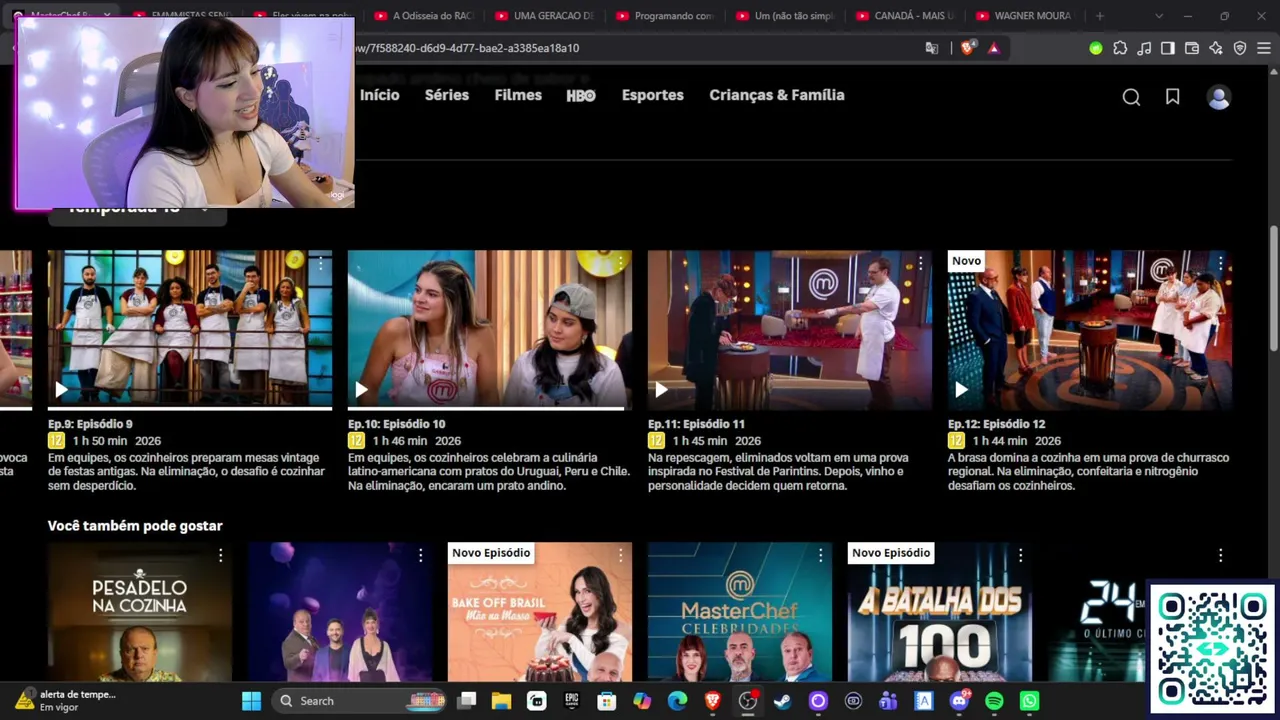This screenshot has height=720, width=1280.
Task: Click the "Ep.12: Episódio 12" title
Action: pyautogui.click(x=997, y=424)
